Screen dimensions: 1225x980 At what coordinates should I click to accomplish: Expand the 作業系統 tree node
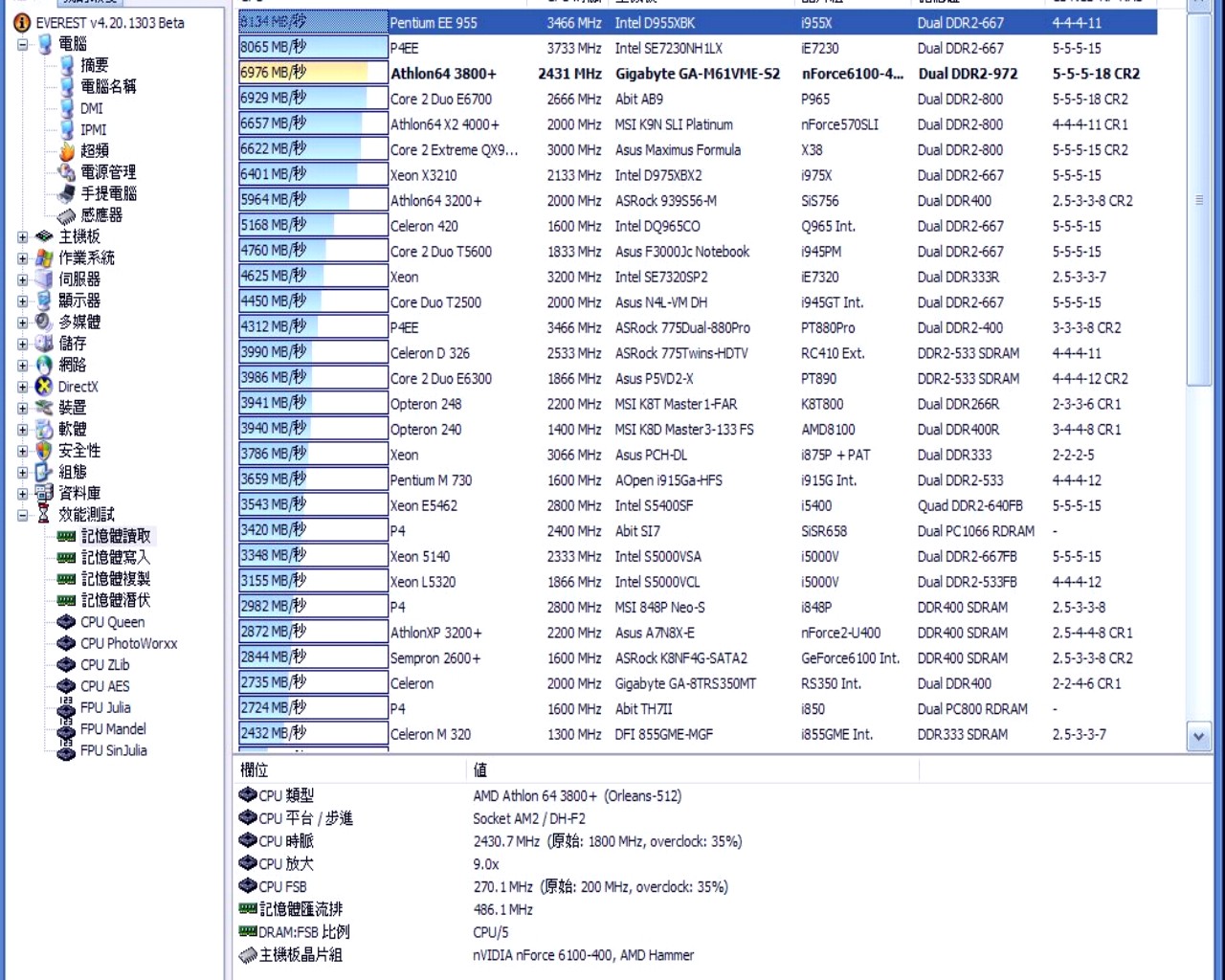click(x=22, y=258)
